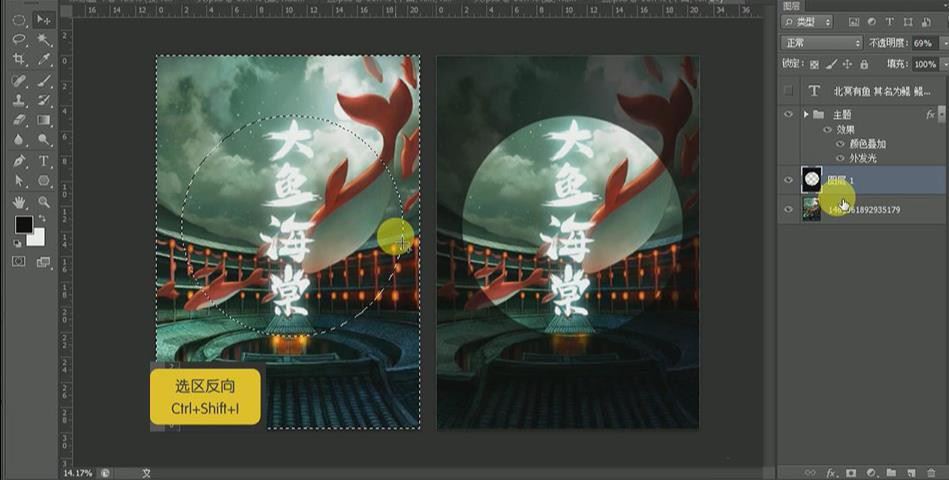The image size is (949, 480).
Task: Show the hidden text layer 北冥有鱼
Action: [x=788, y=91]
